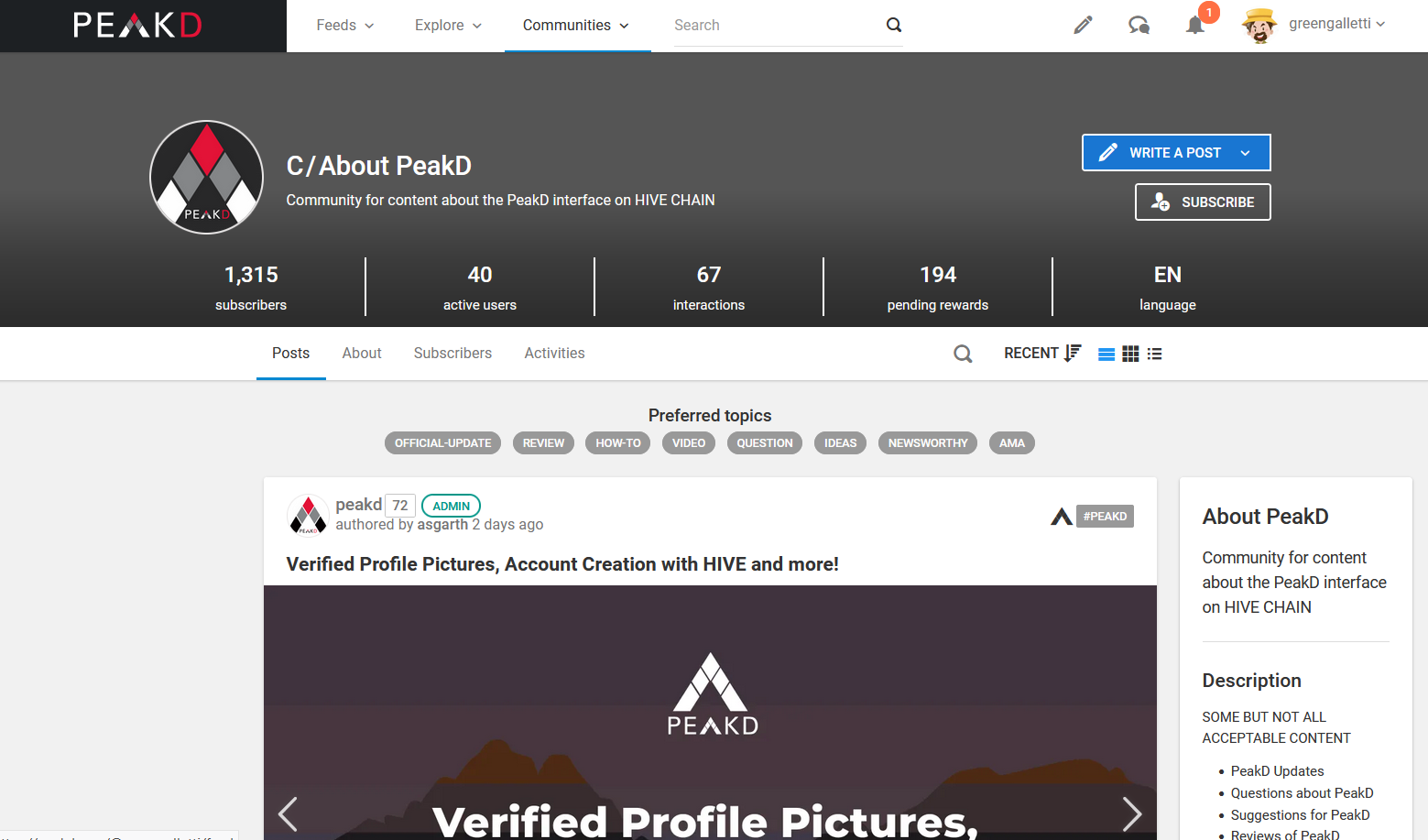
Task: Click peakd author avatar on post
Action: (308, 515)
